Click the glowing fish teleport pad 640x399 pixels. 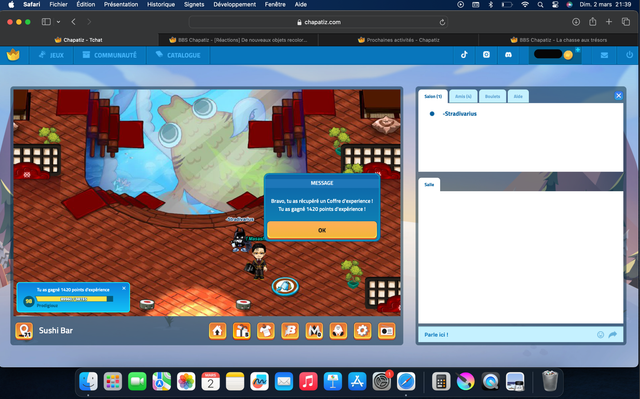[x=285, y=286]
